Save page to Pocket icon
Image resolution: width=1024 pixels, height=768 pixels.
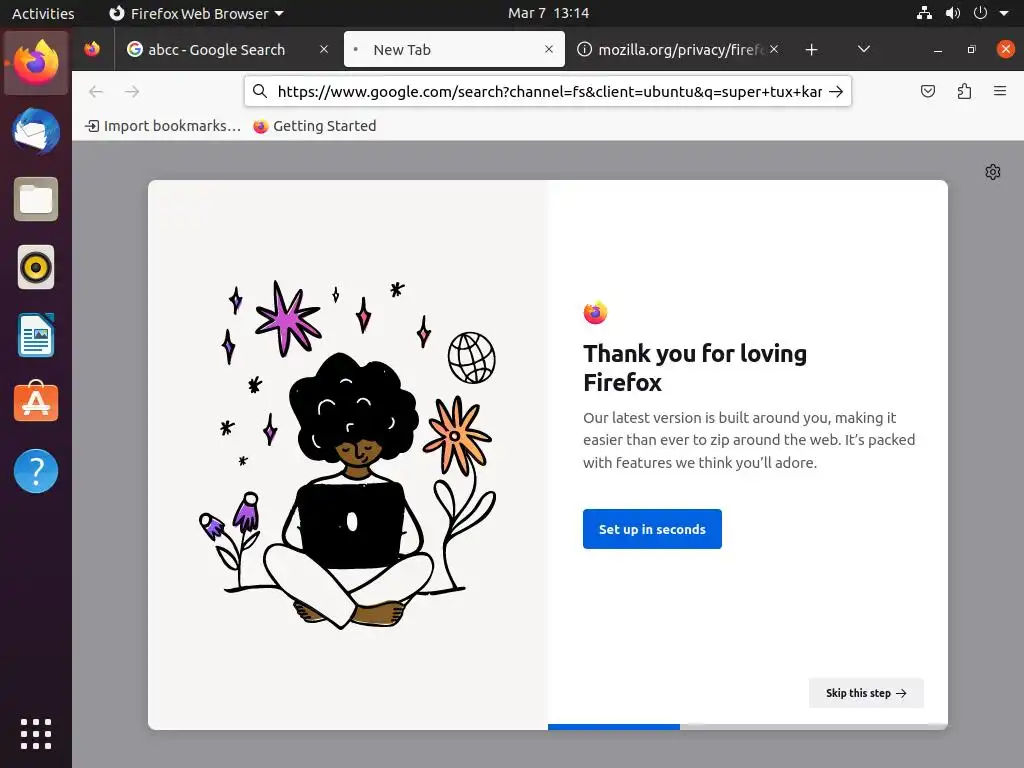pyautogui.click(x=927, y=91)
